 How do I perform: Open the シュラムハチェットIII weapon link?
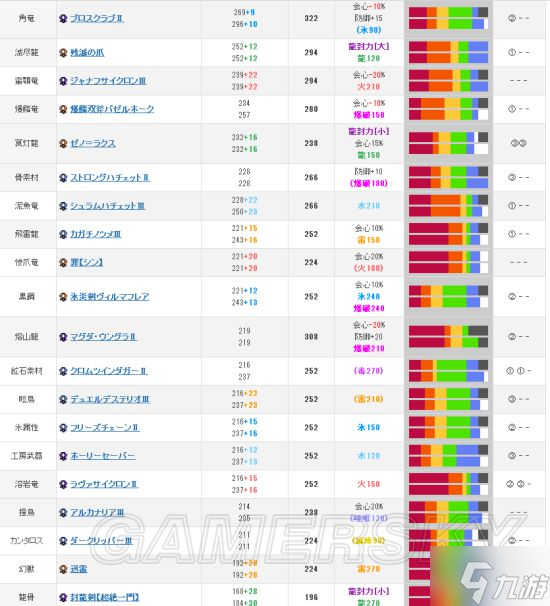tap(107, 206)
